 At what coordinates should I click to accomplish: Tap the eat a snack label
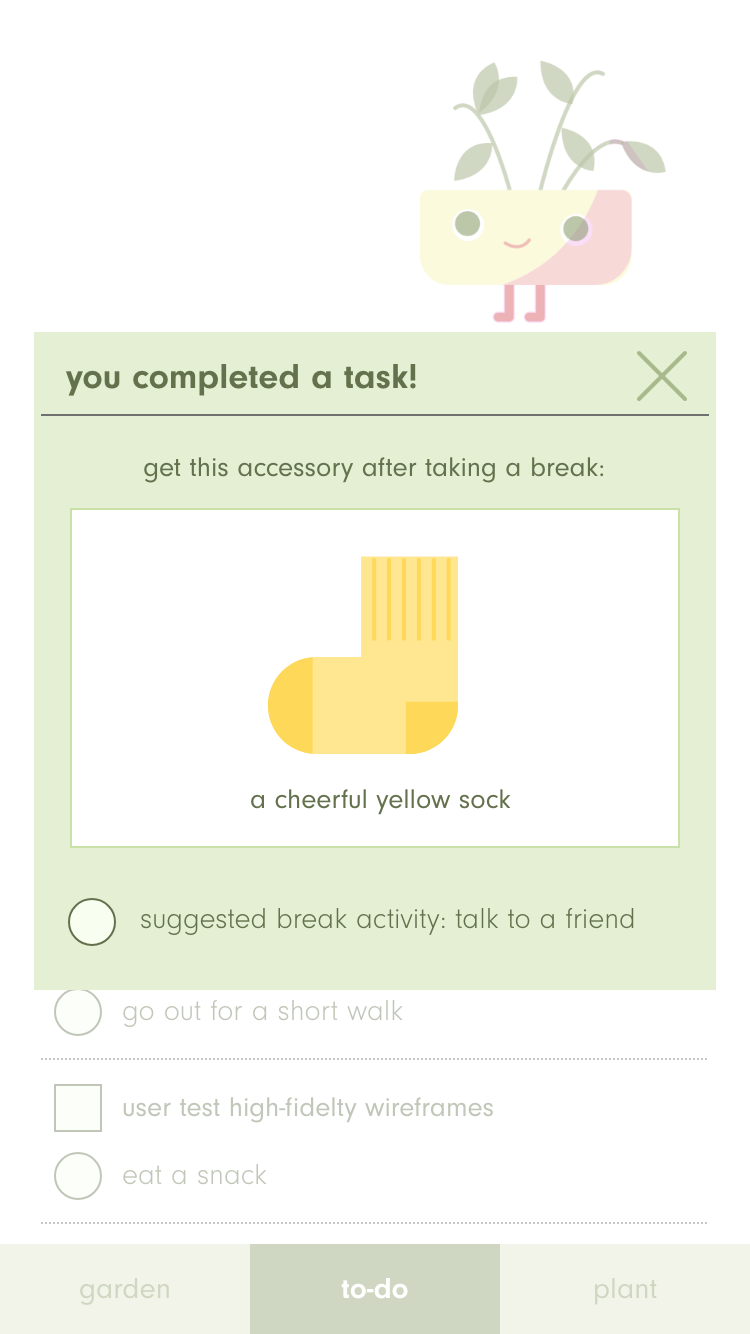click(x=195, y=1175)
